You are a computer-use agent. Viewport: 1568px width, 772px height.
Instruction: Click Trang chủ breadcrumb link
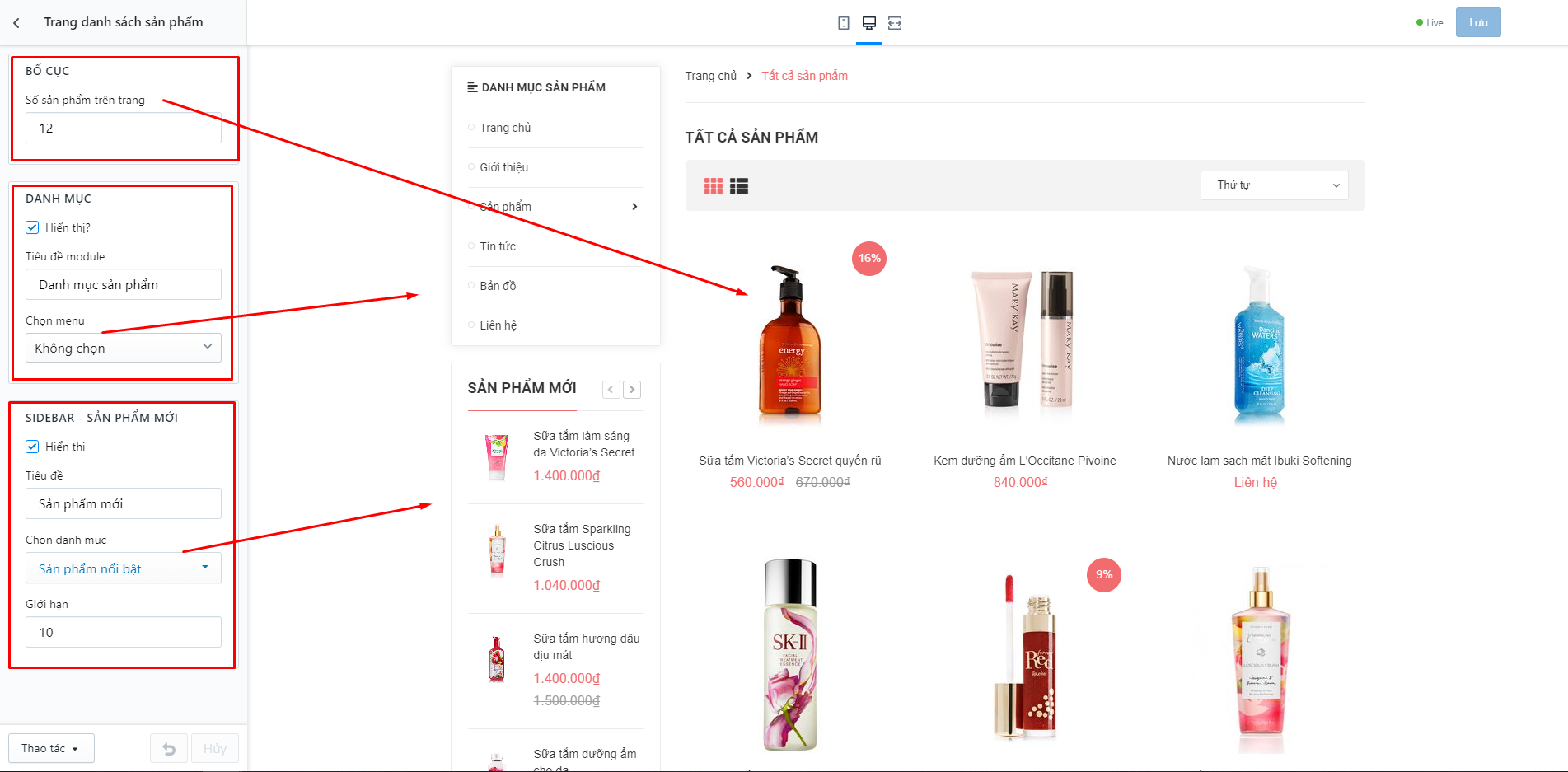711,76
